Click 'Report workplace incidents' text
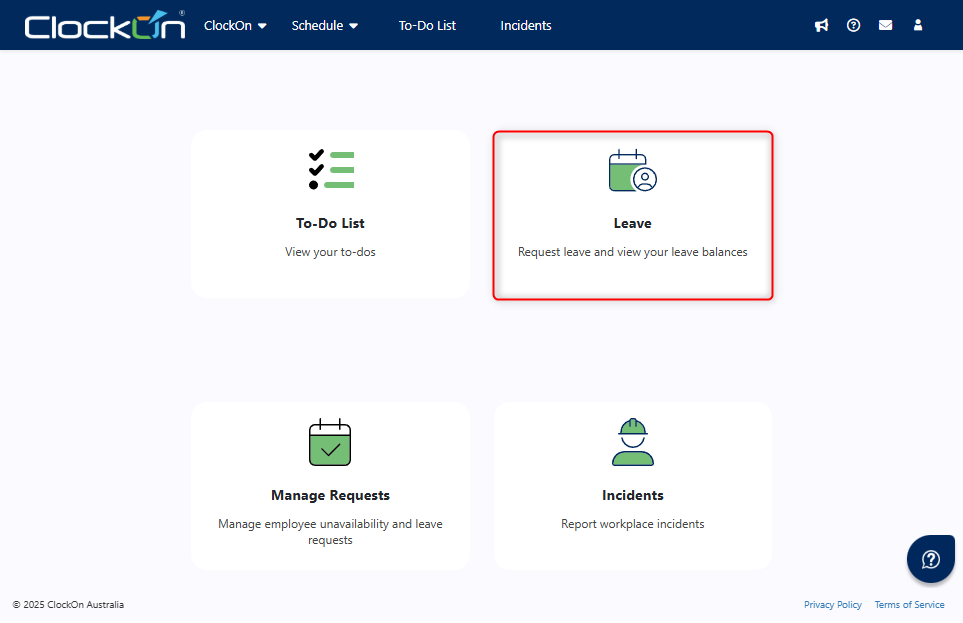Screen dimensions: 963x623 (633, 524)
